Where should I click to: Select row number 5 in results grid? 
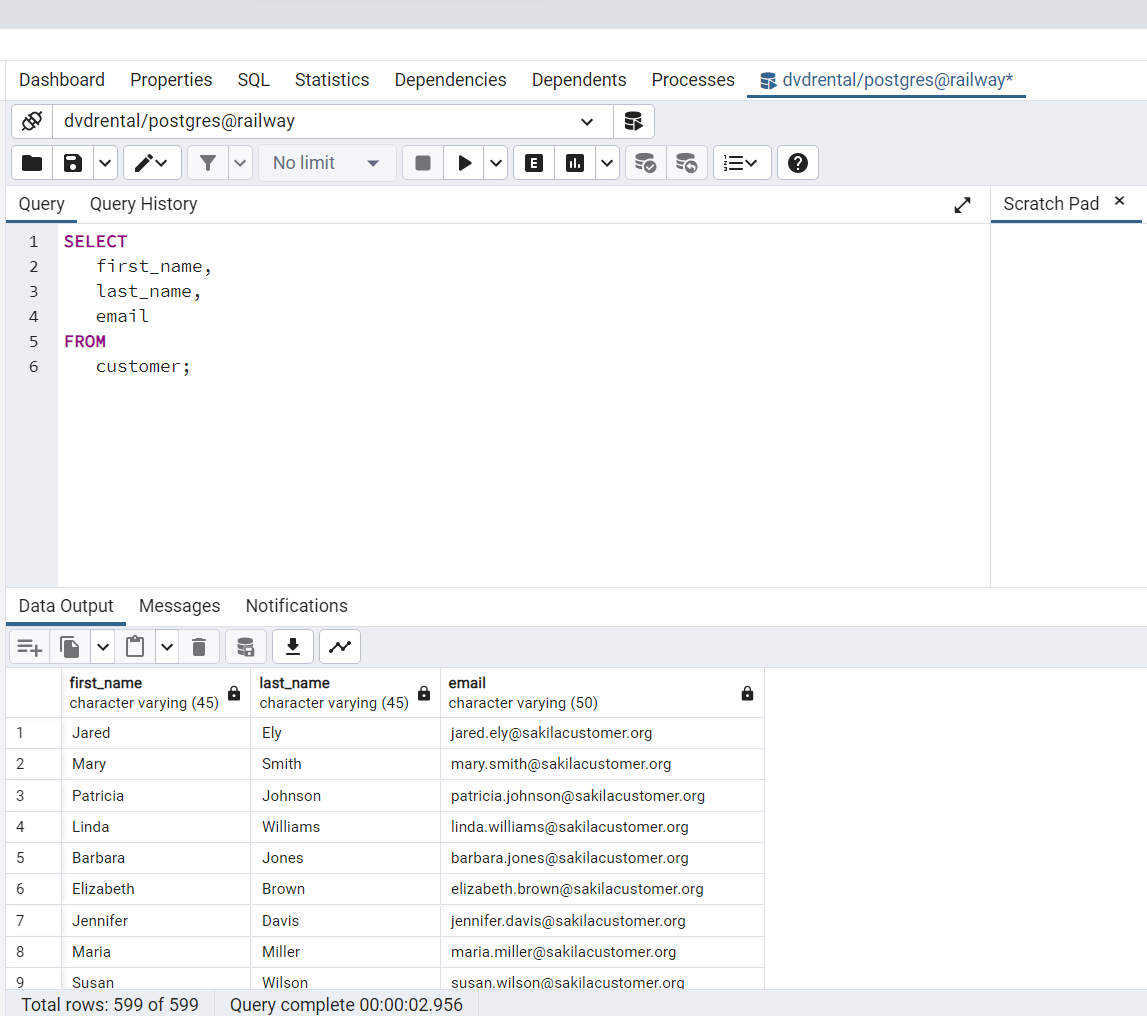click(x=34, y=858)
